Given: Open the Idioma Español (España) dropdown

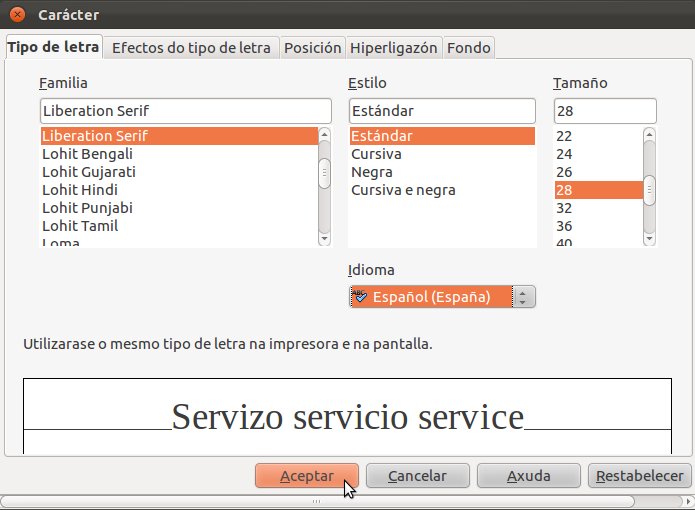Looking at the screenshot, I should [x=442, y=297].
